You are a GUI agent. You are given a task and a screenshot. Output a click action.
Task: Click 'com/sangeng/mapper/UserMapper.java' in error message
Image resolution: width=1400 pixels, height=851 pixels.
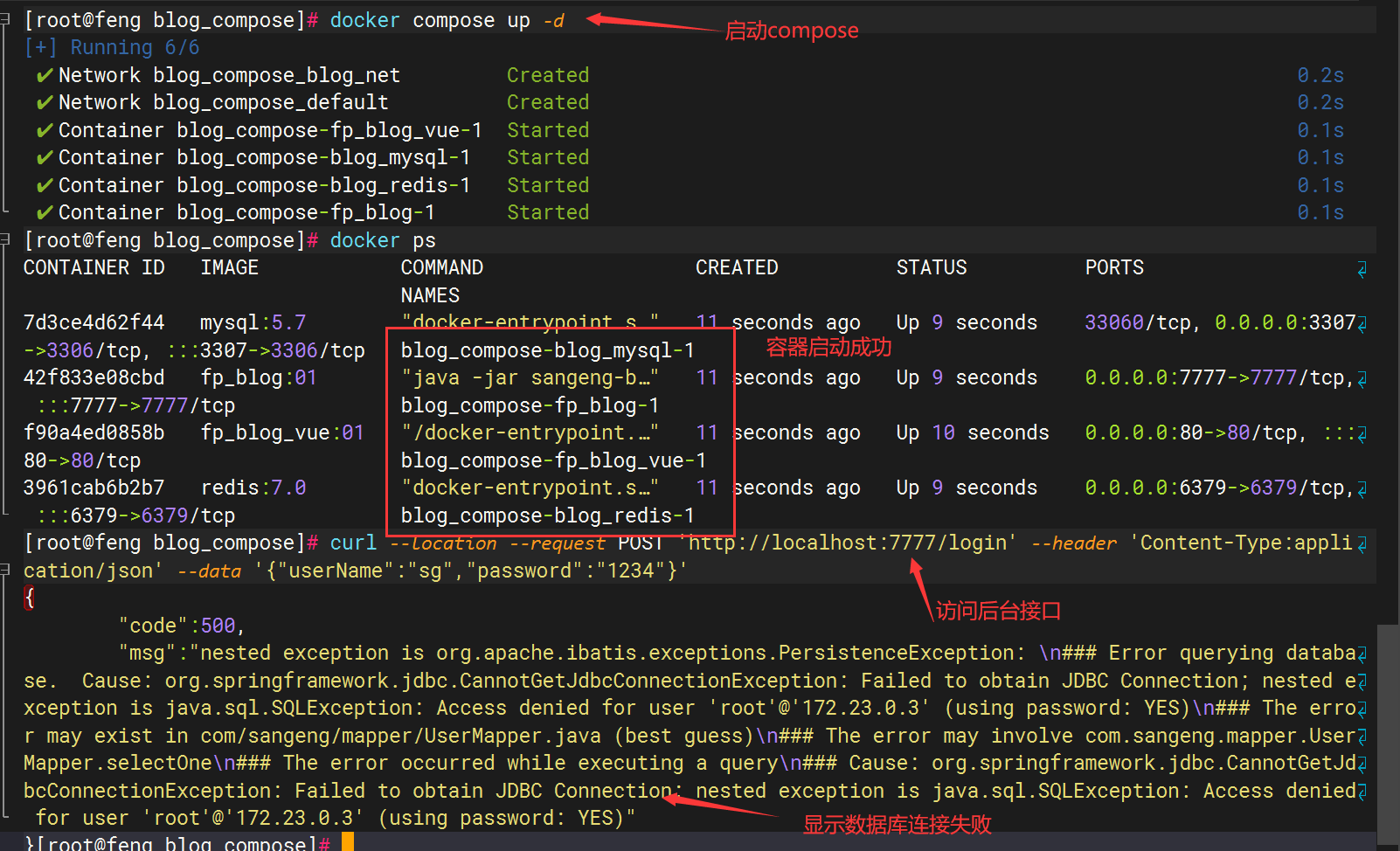point(400,736)
